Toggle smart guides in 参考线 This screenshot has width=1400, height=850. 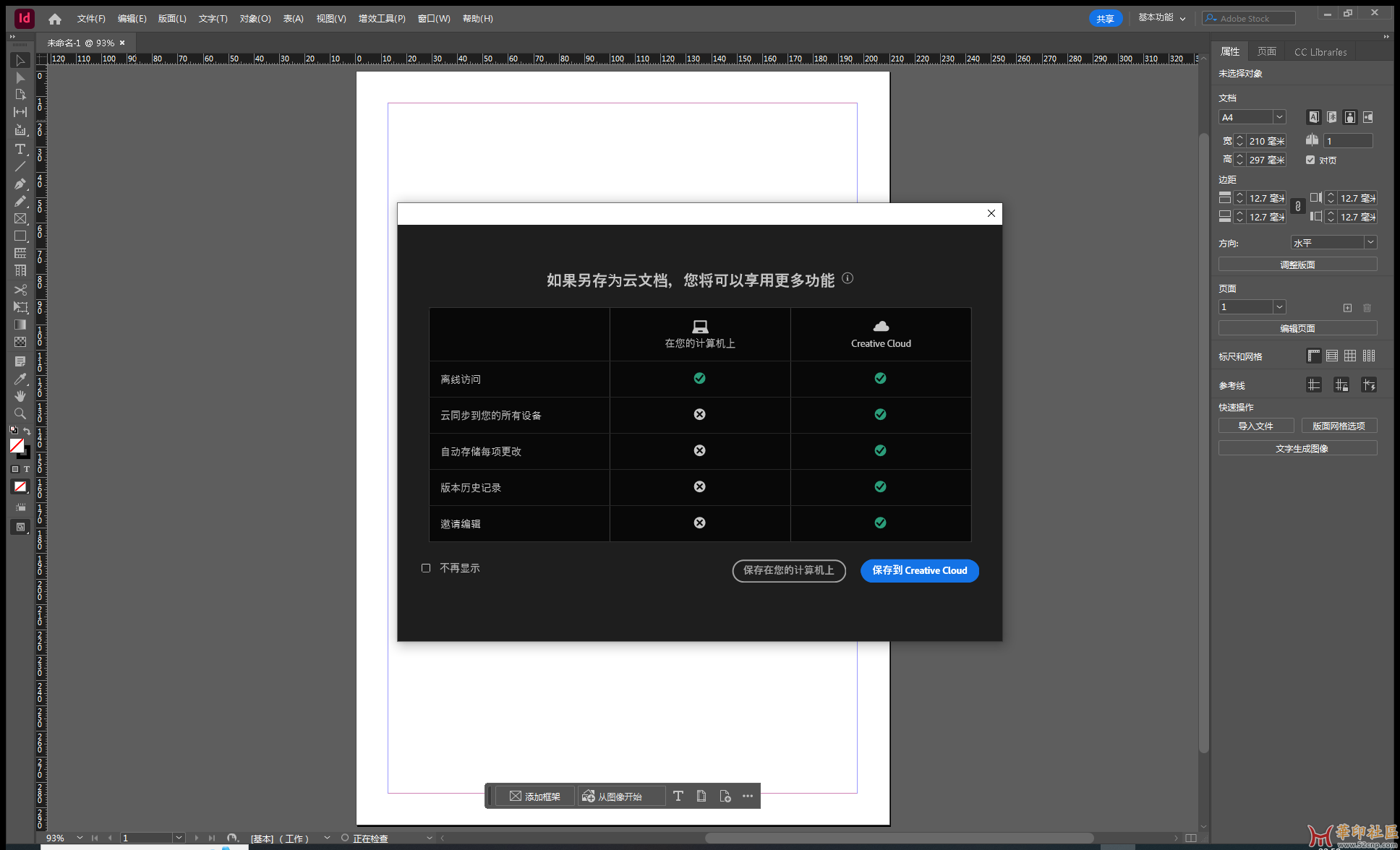point(1369,385)
